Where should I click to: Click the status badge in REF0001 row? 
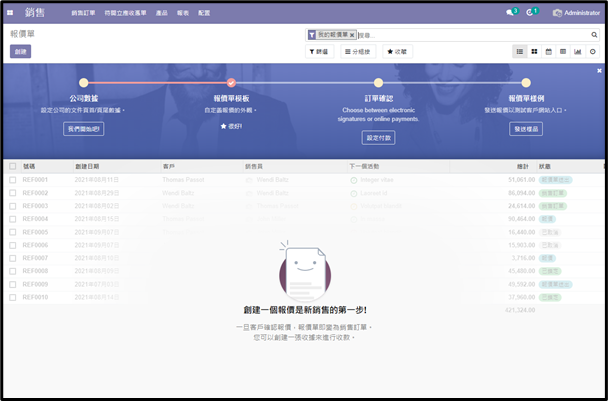pyautogui.click(x=555, y=180)
